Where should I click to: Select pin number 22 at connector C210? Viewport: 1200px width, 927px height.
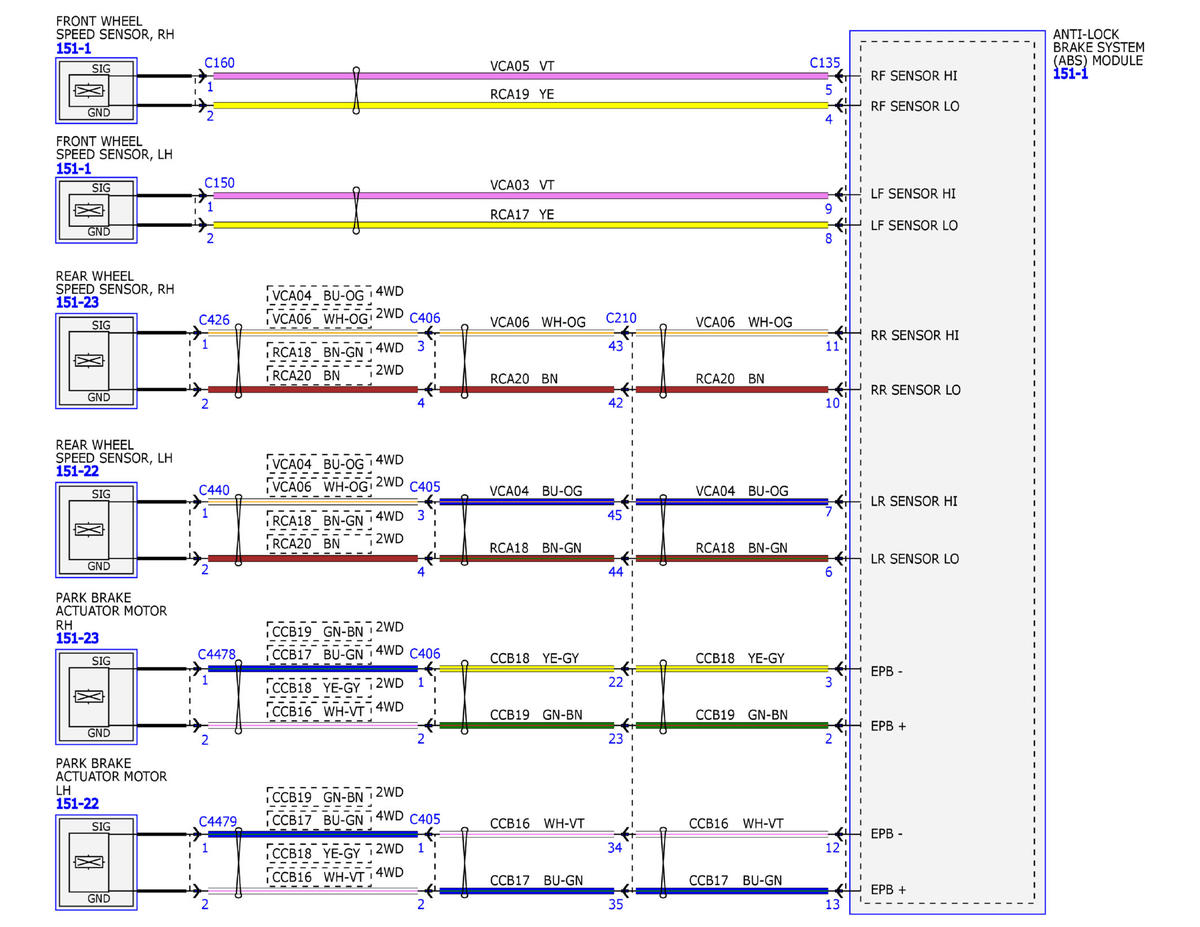point(615,683)
